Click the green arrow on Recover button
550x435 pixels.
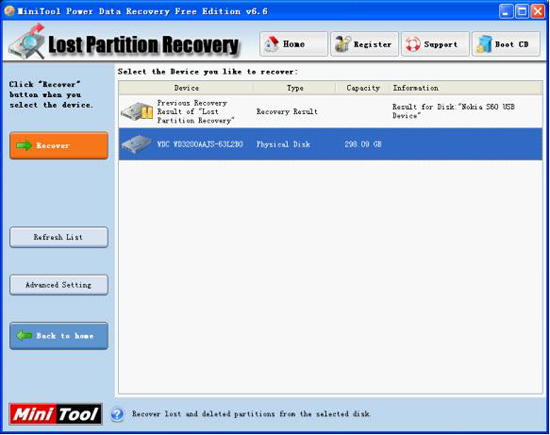[24, 145]
